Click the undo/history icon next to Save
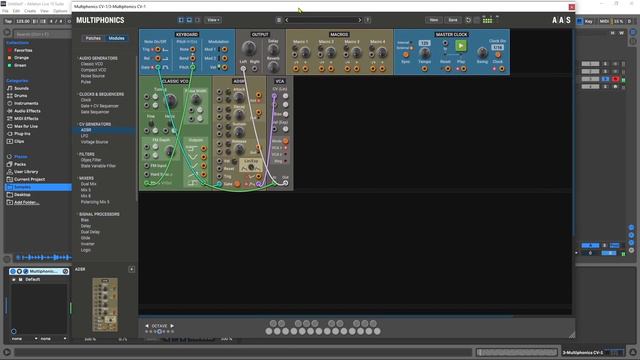 tap(468, 20)
